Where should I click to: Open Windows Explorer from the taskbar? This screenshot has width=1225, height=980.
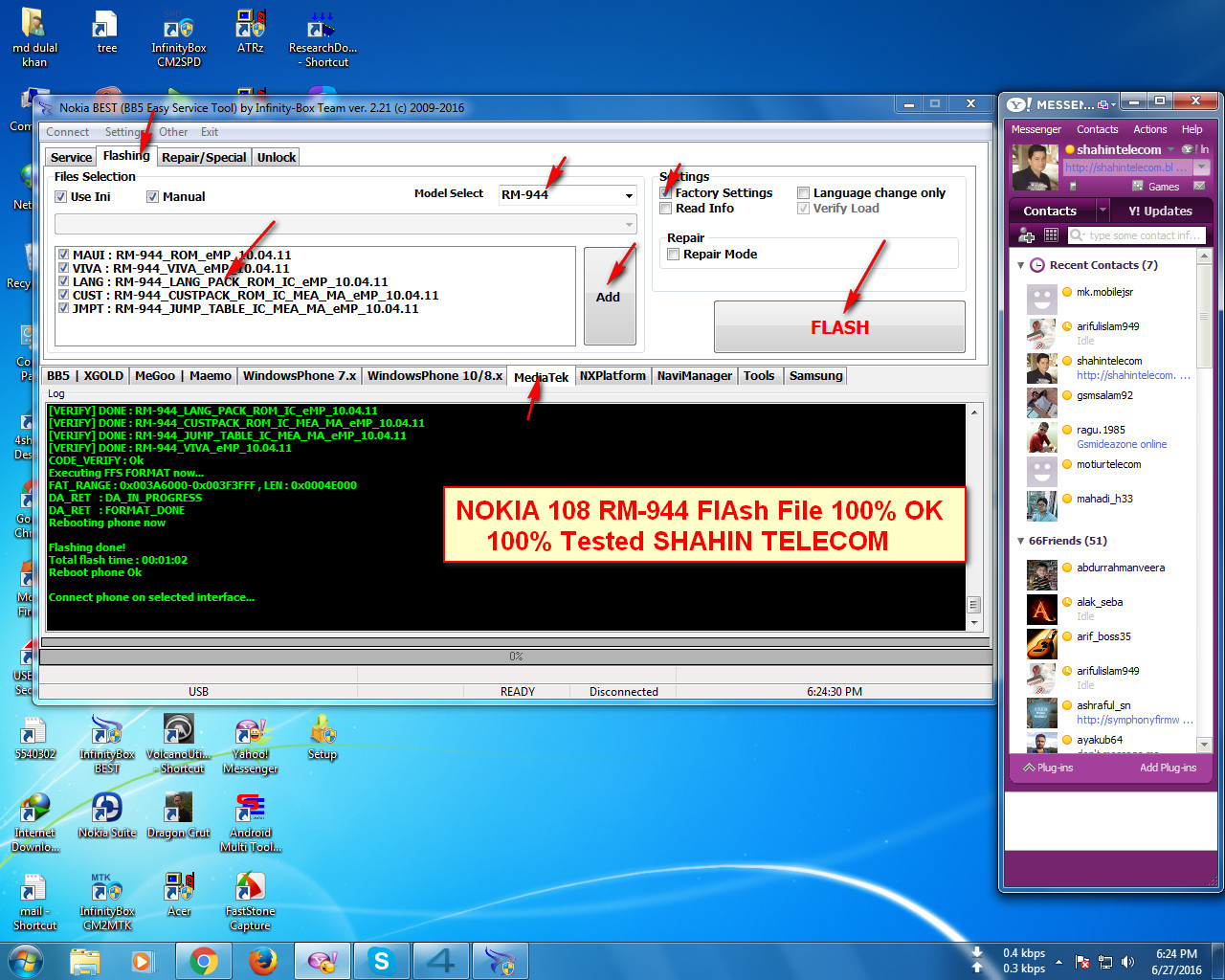click(84, 961)
